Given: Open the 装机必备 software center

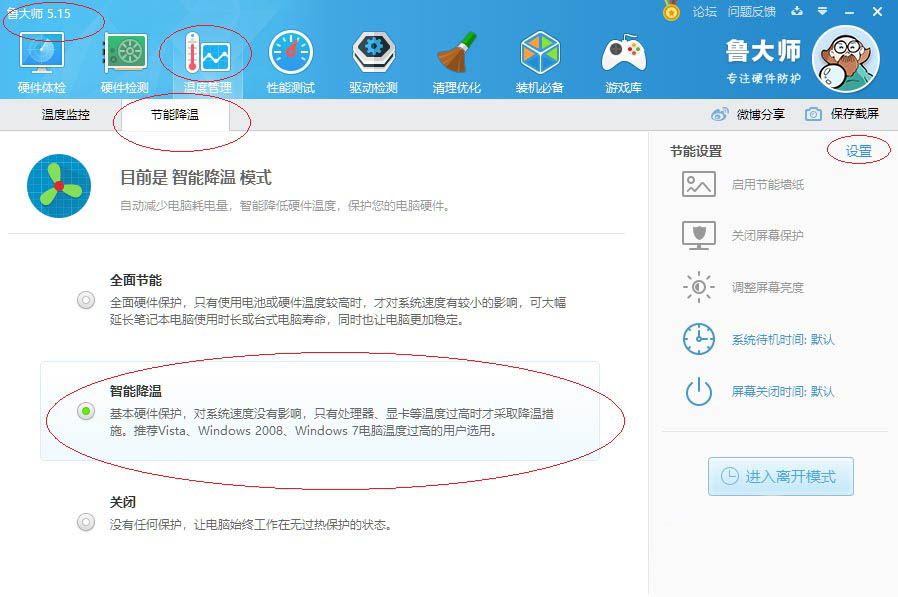Looking at the screenshot, I should pos(540,60).
